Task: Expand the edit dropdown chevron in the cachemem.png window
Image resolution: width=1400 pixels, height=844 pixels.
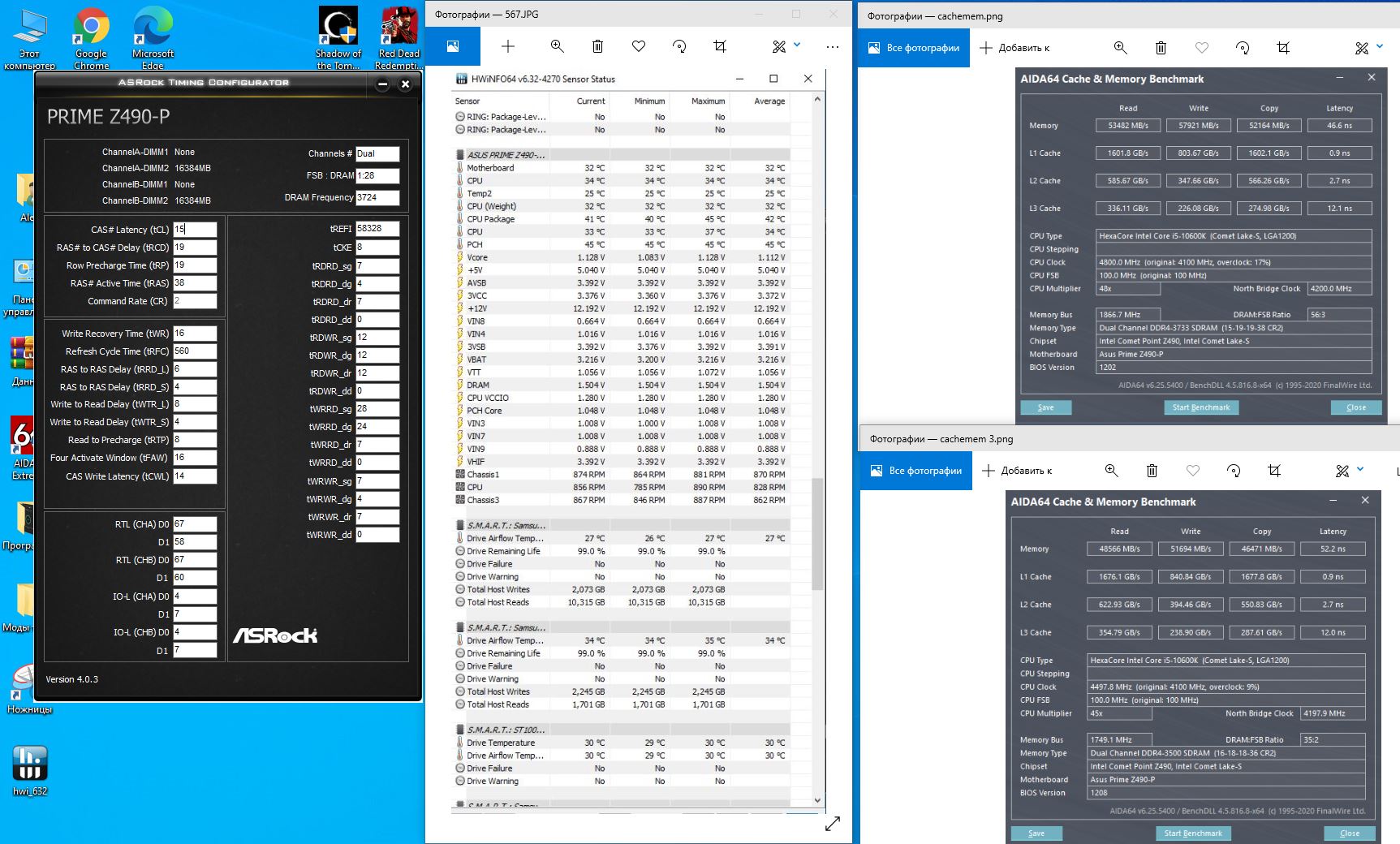Action: coord(1380,46)
